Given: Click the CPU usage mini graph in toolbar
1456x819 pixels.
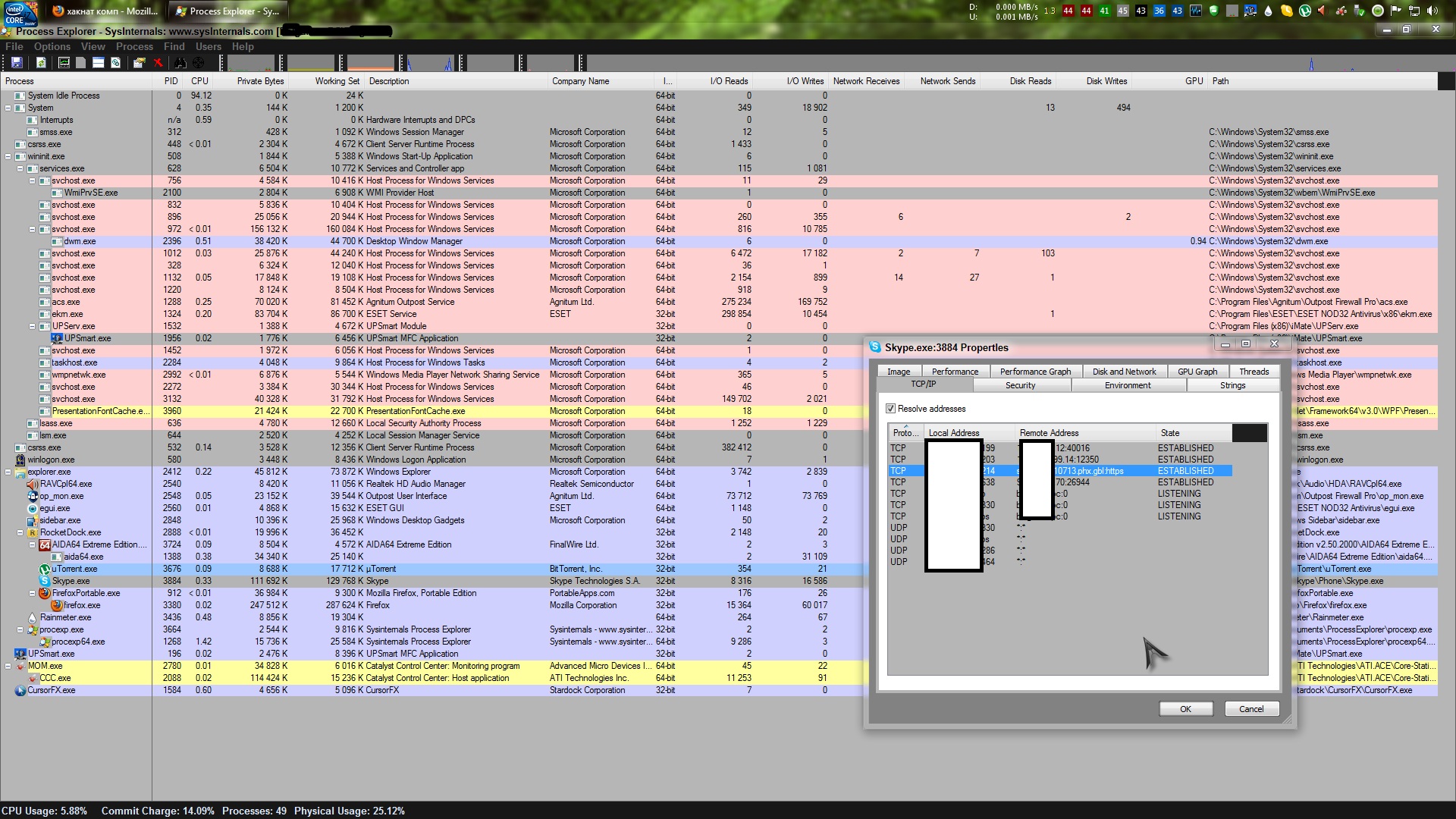Looking at the screenshot, I should coord(251,63).
